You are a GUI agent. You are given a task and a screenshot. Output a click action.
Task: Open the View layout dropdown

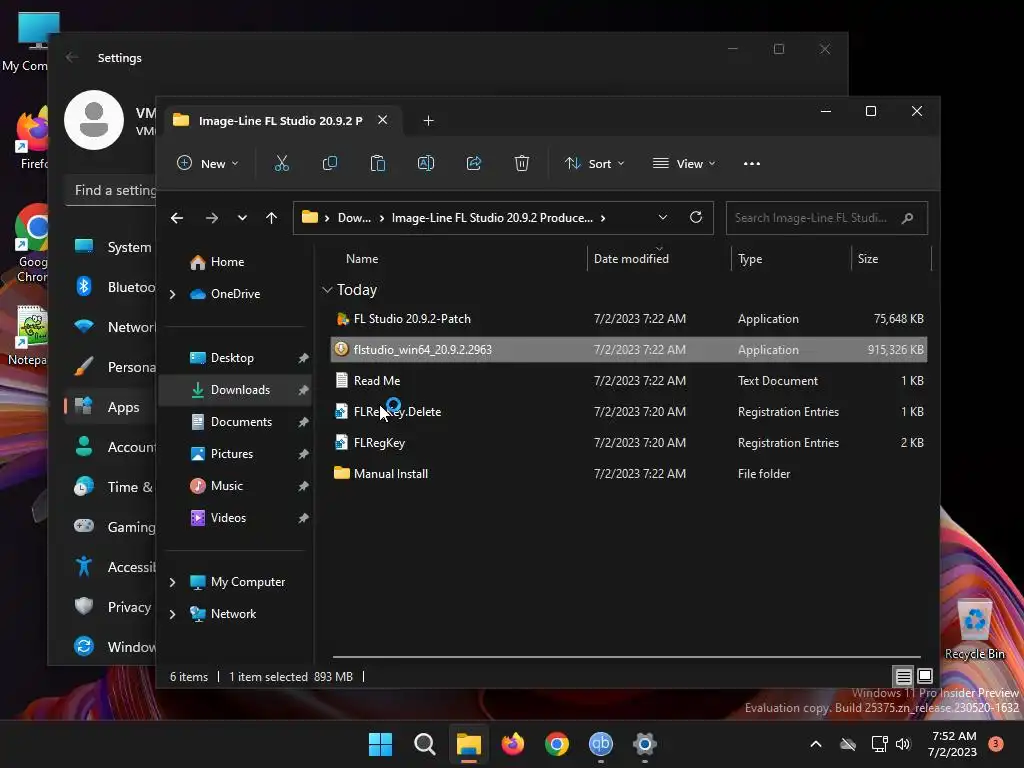click(684, 163)
